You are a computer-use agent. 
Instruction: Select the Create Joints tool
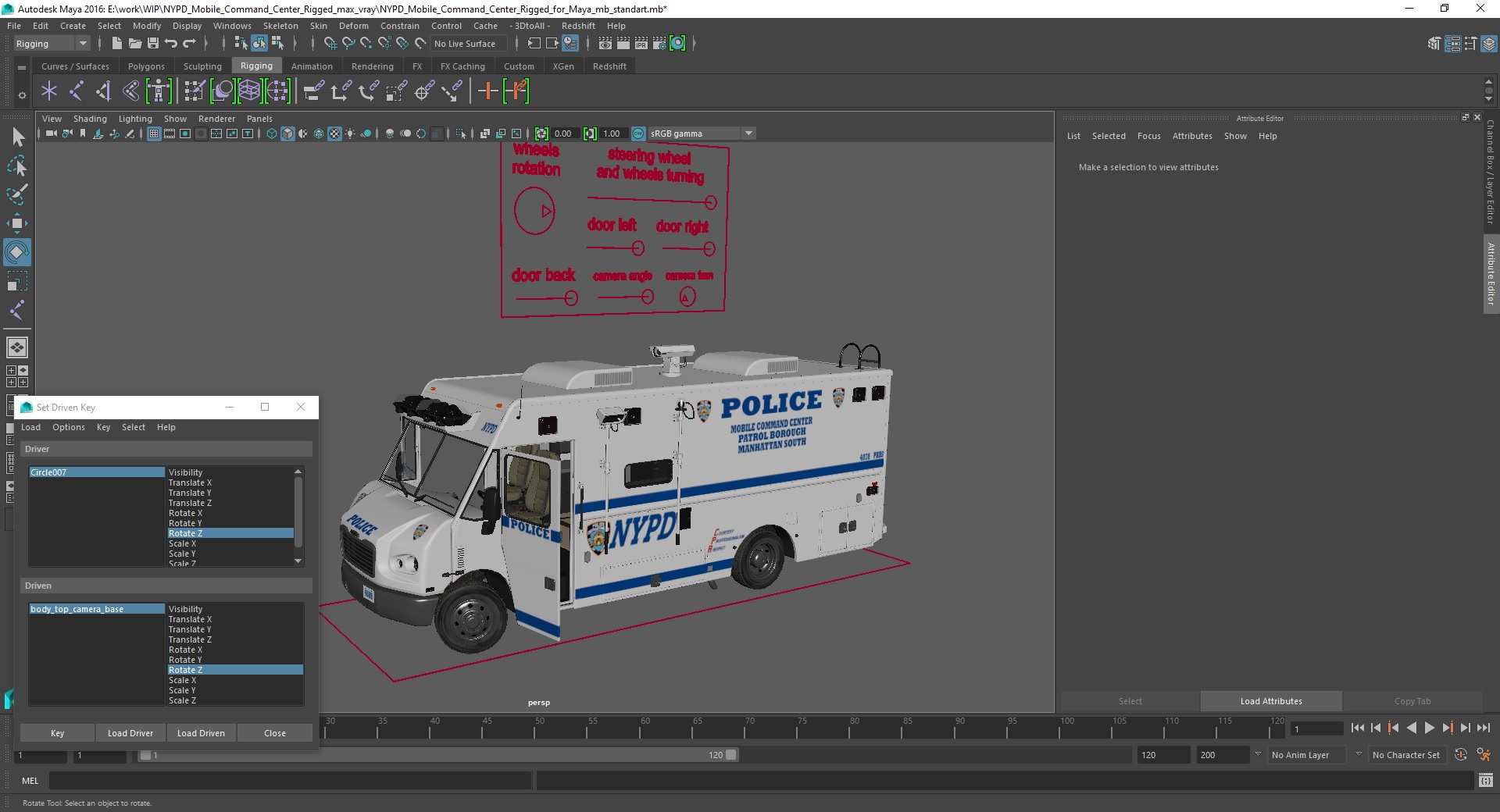tap(77, 91)
